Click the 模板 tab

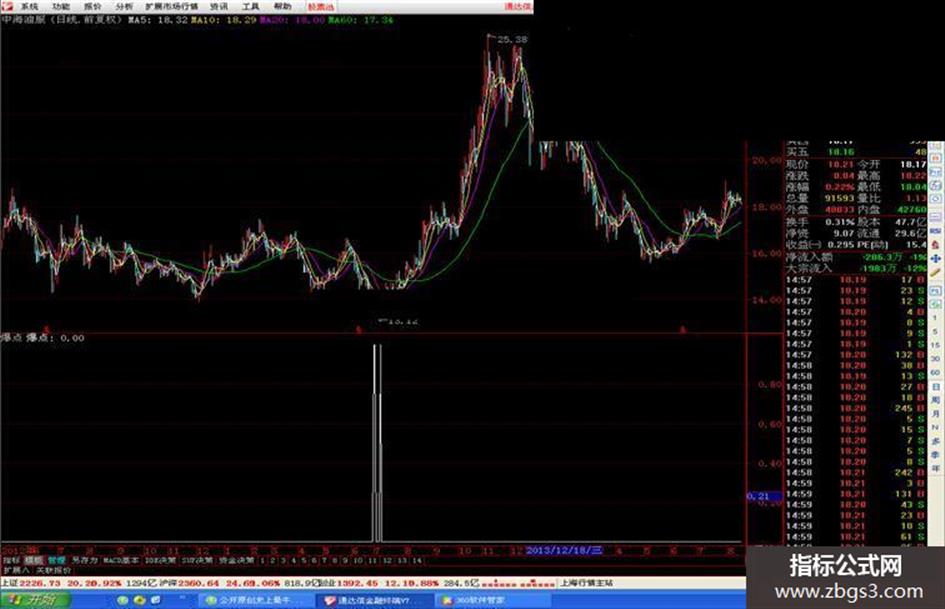33,561
